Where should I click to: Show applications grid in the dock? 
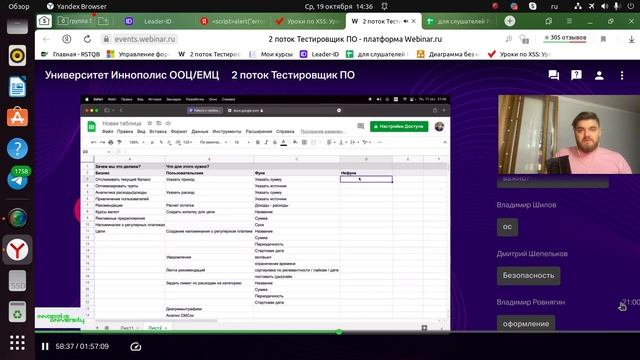tap(17, 343)
